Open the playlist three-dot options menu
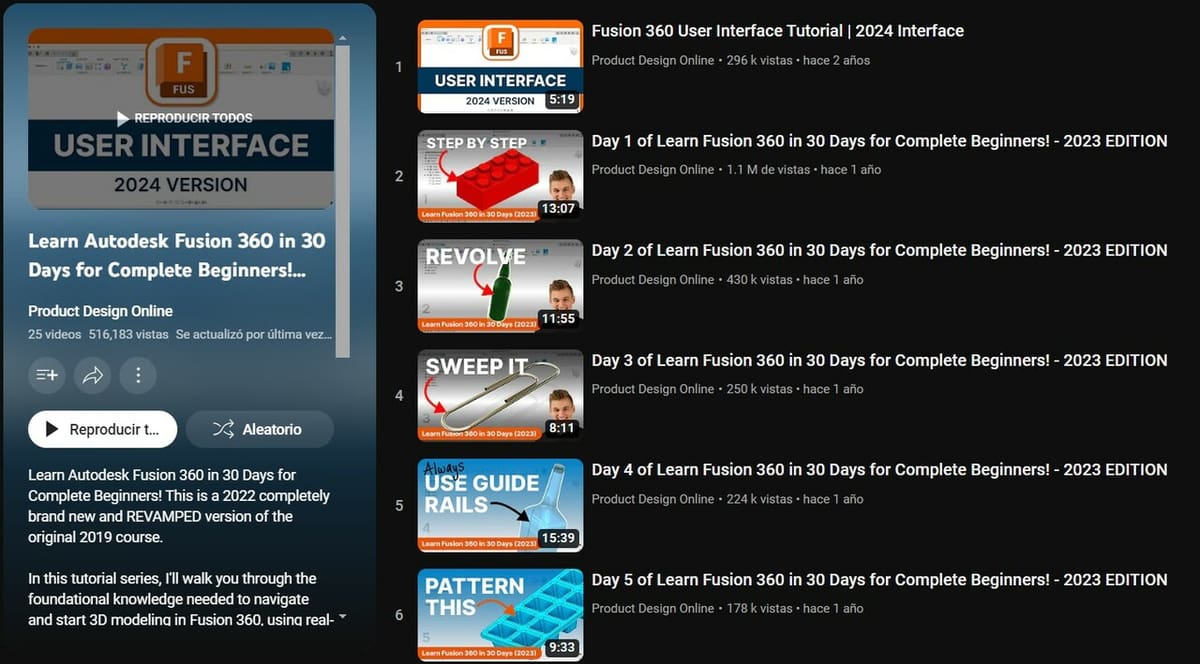Screen dimensions: 1200x664 click(x=138, y=375)
